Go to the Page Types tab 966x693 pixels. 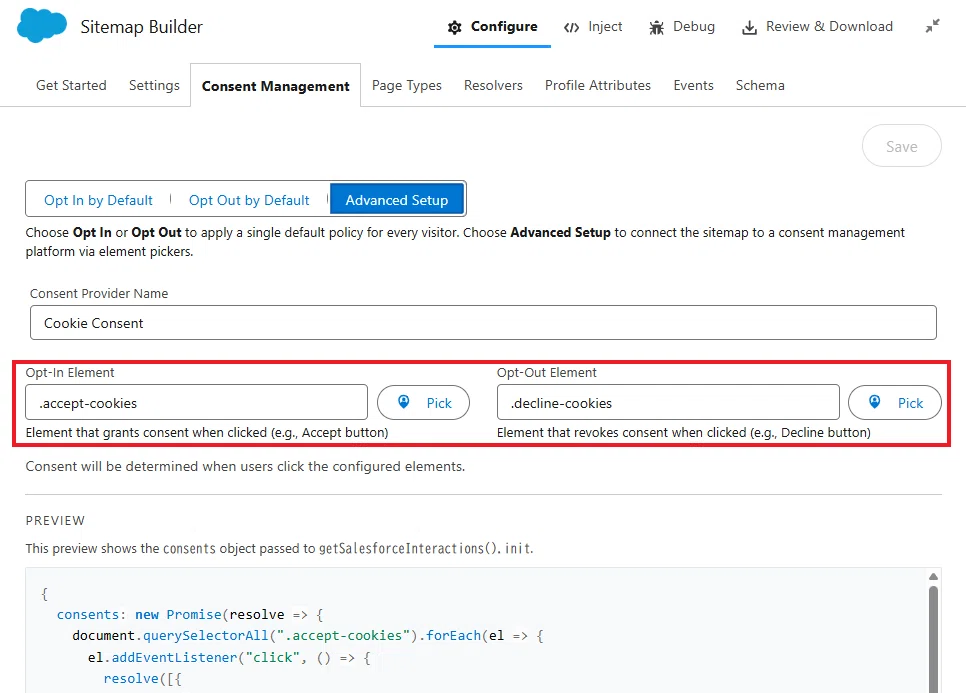(407, 85)
